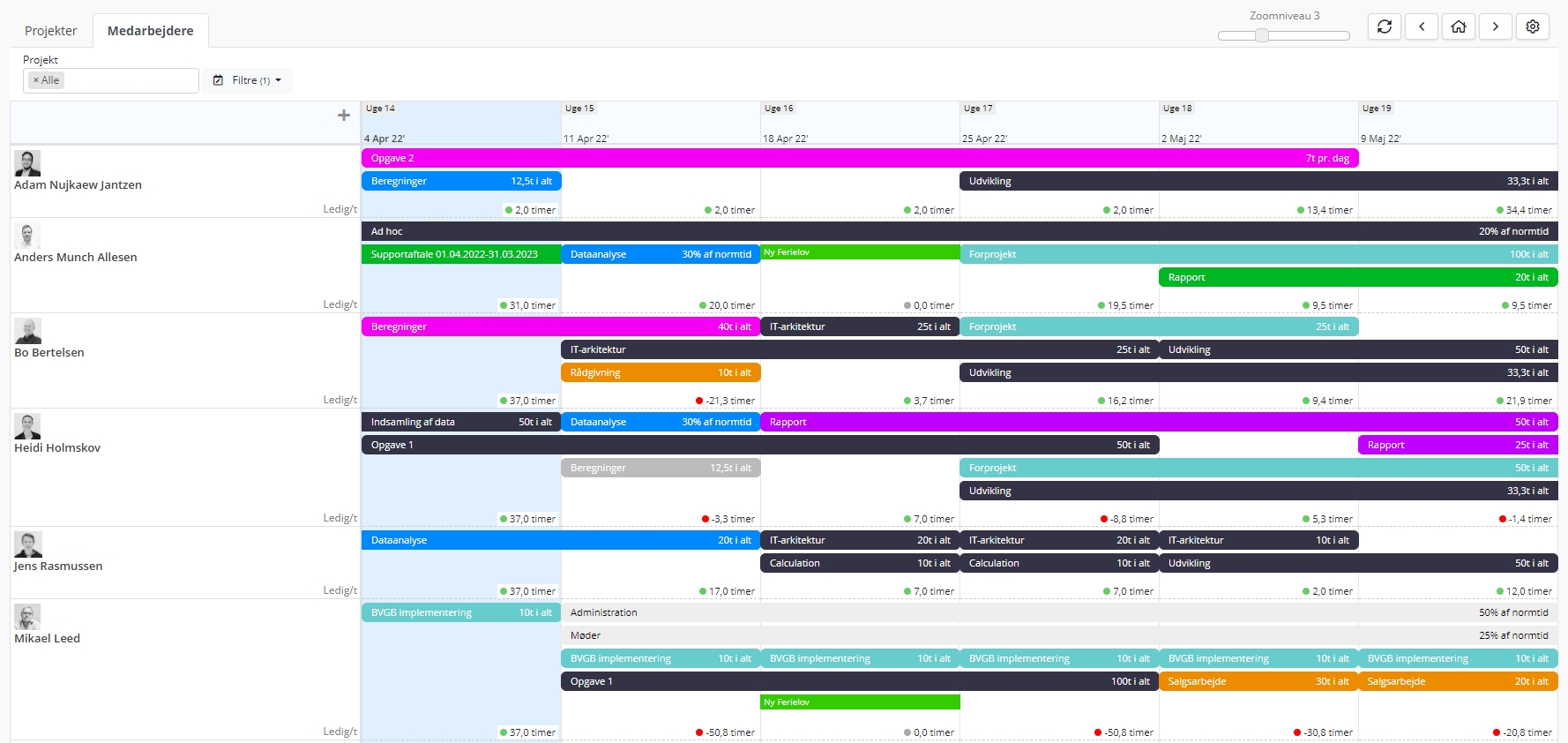Open Adam's Udvikling 33,3t task bar
This screenshot has height=743, width=1568.
click(1258, 181)
